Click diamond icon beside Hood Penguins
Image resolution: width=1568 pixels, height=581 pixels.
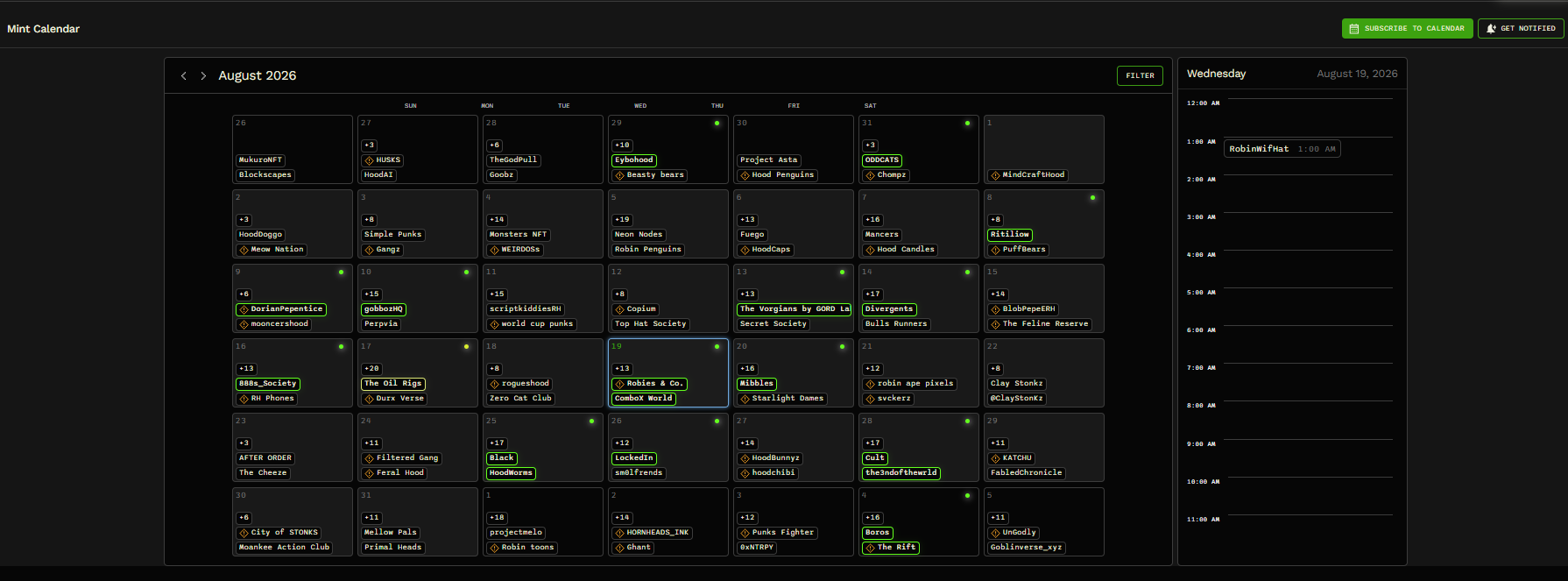pos(745,175)
